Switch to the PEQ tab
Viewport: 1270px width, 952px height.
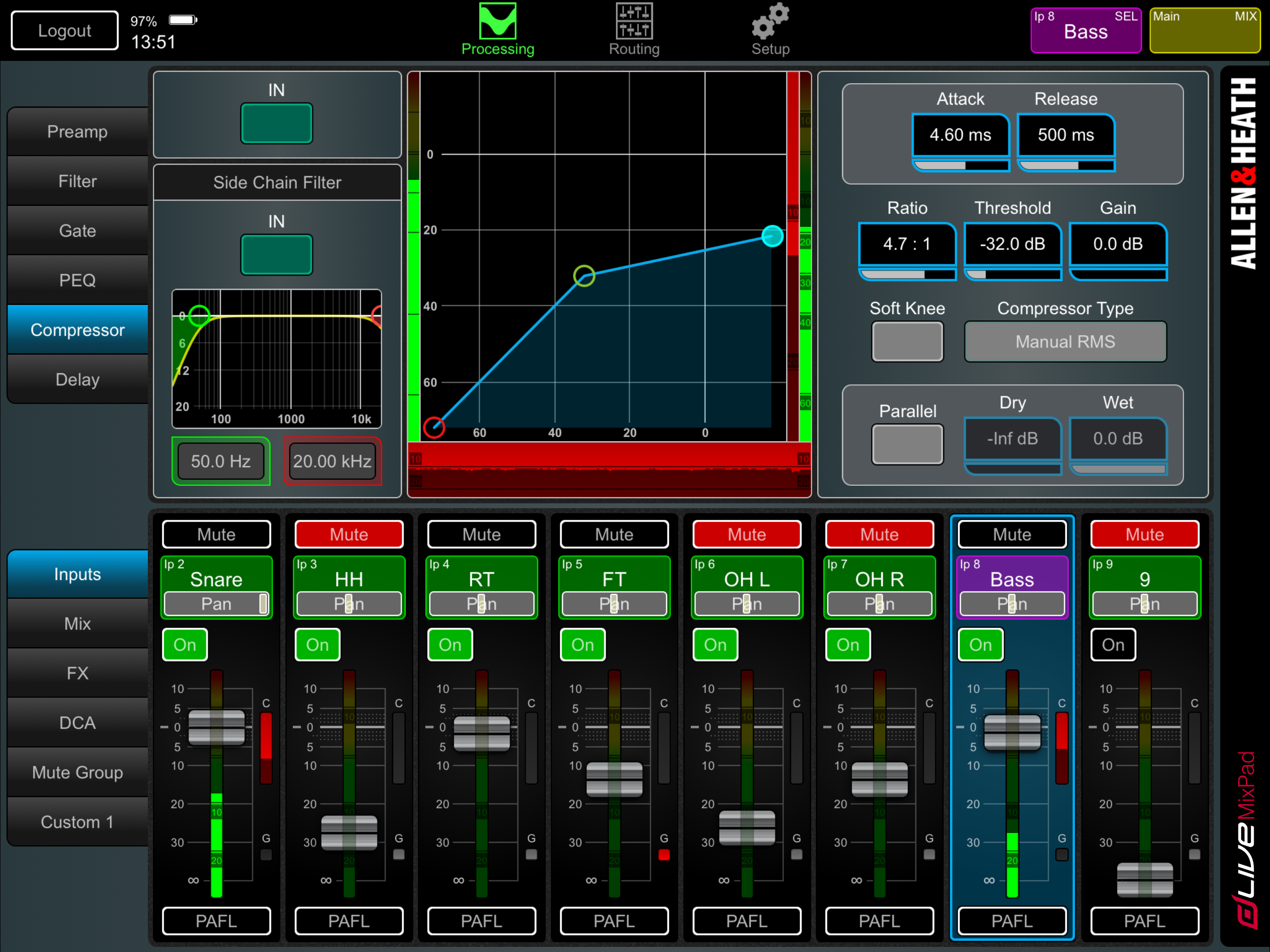click(78, 280)
